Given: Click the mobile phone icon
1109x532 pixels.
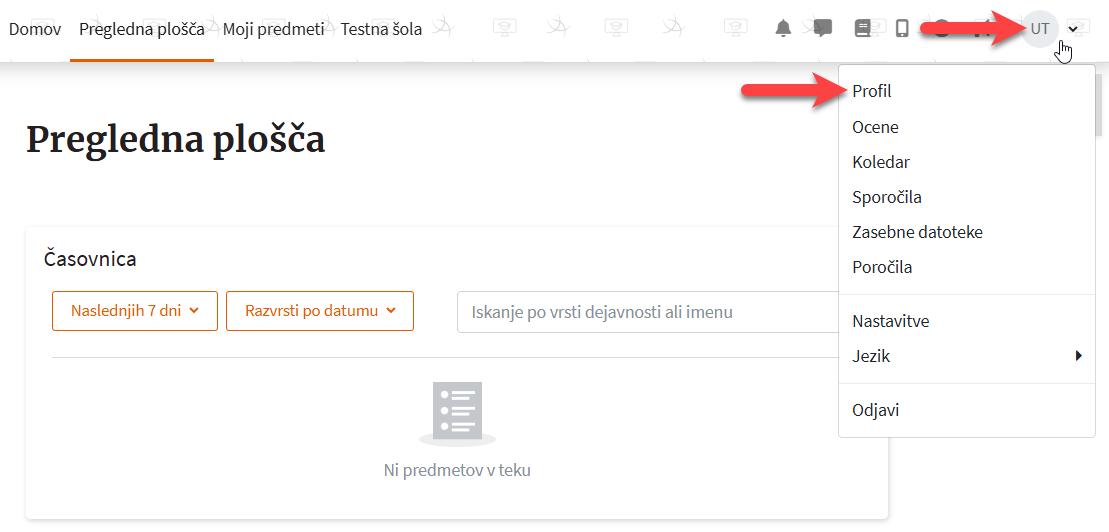Looking at the screenshot, I should [902, 29].
